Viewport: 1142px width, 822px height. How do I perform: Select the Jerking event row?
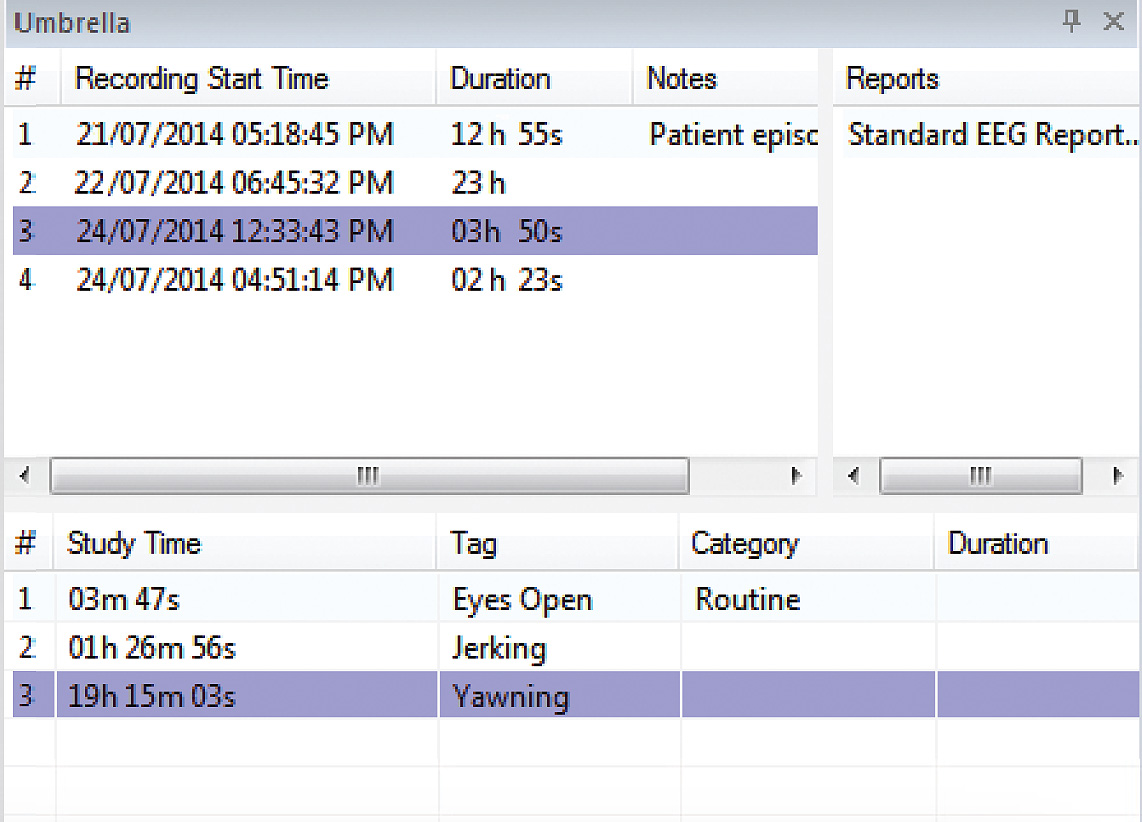498,648
